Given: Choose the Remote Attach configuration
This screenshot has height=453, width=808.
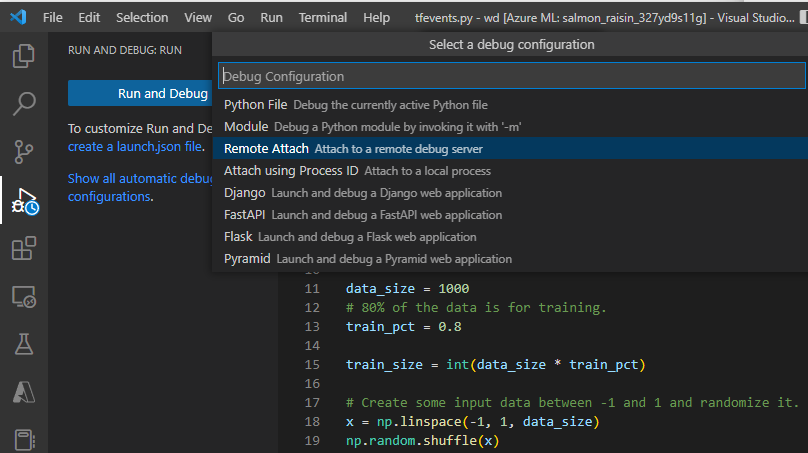Looking at the screenshot, I should pyautogui.click(x=266, y=149).
